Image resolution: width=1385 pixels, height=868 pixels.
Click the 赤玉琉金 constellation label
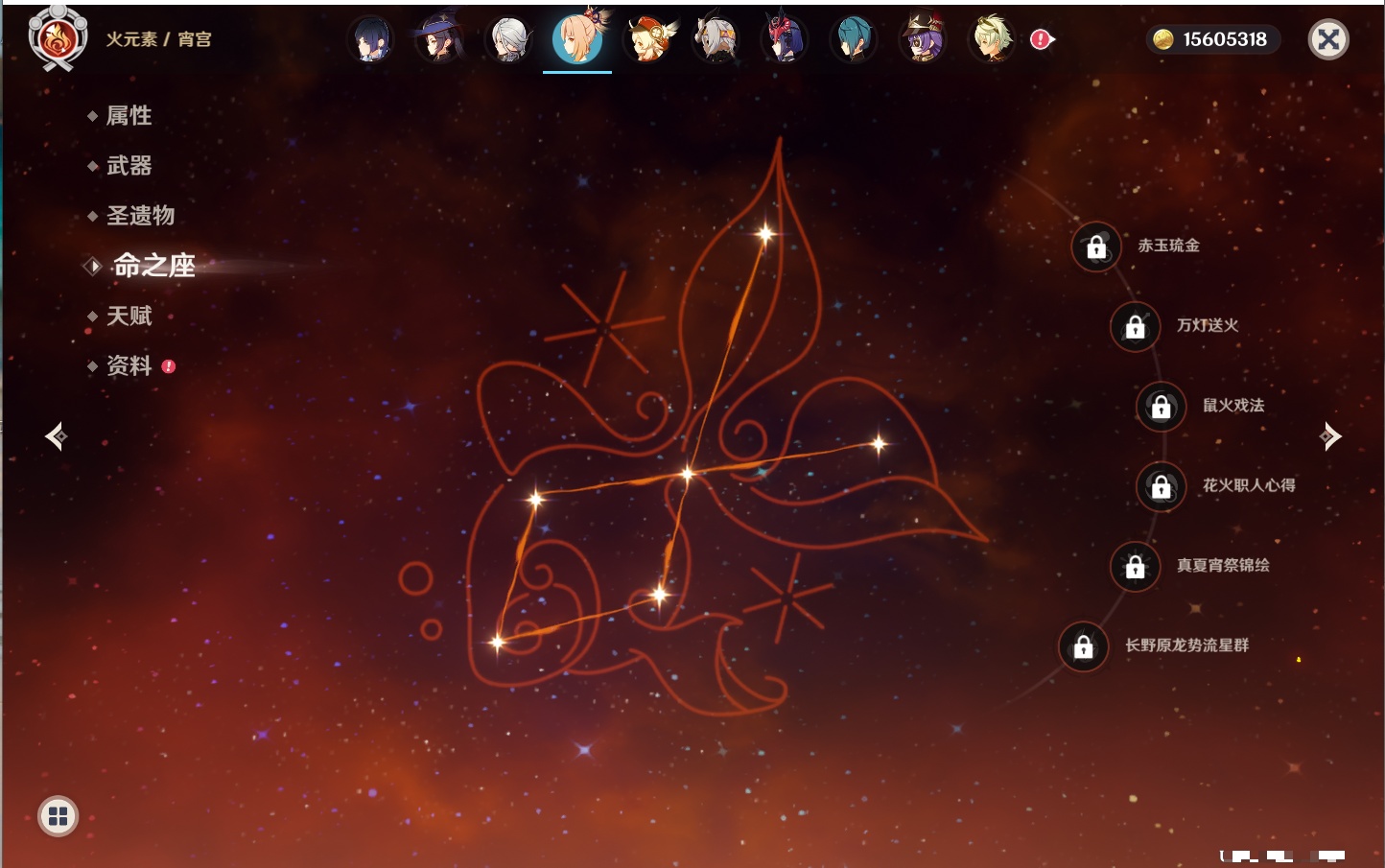[1169, 246]
